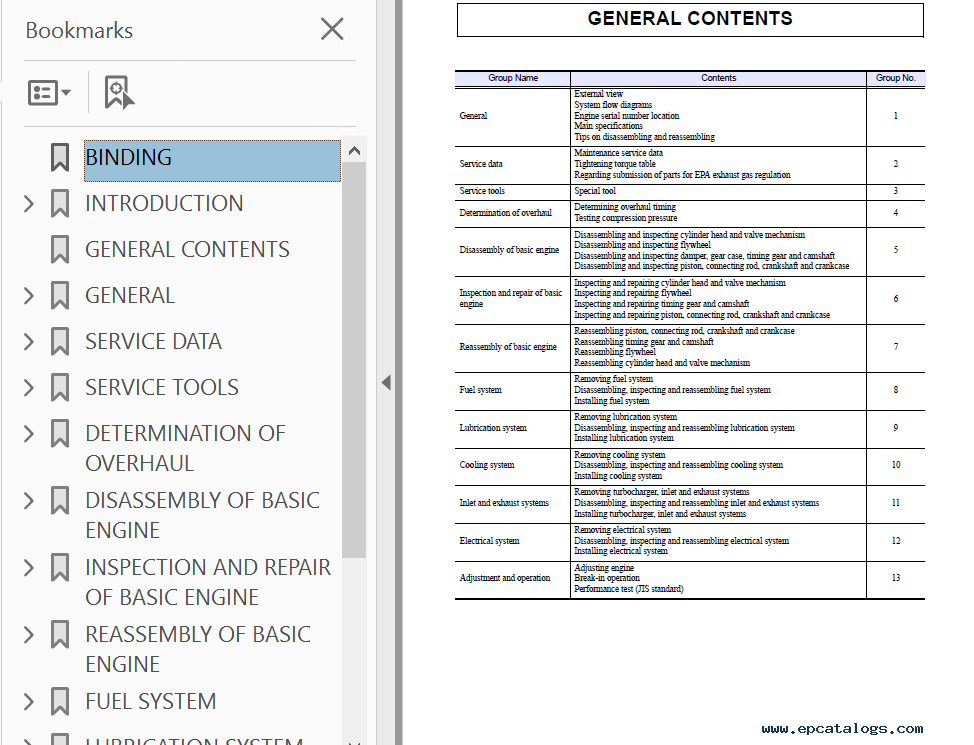The image size is (974, 745).
Task: Open the INTRODUCTION bookmark
Action: (164, 204)
